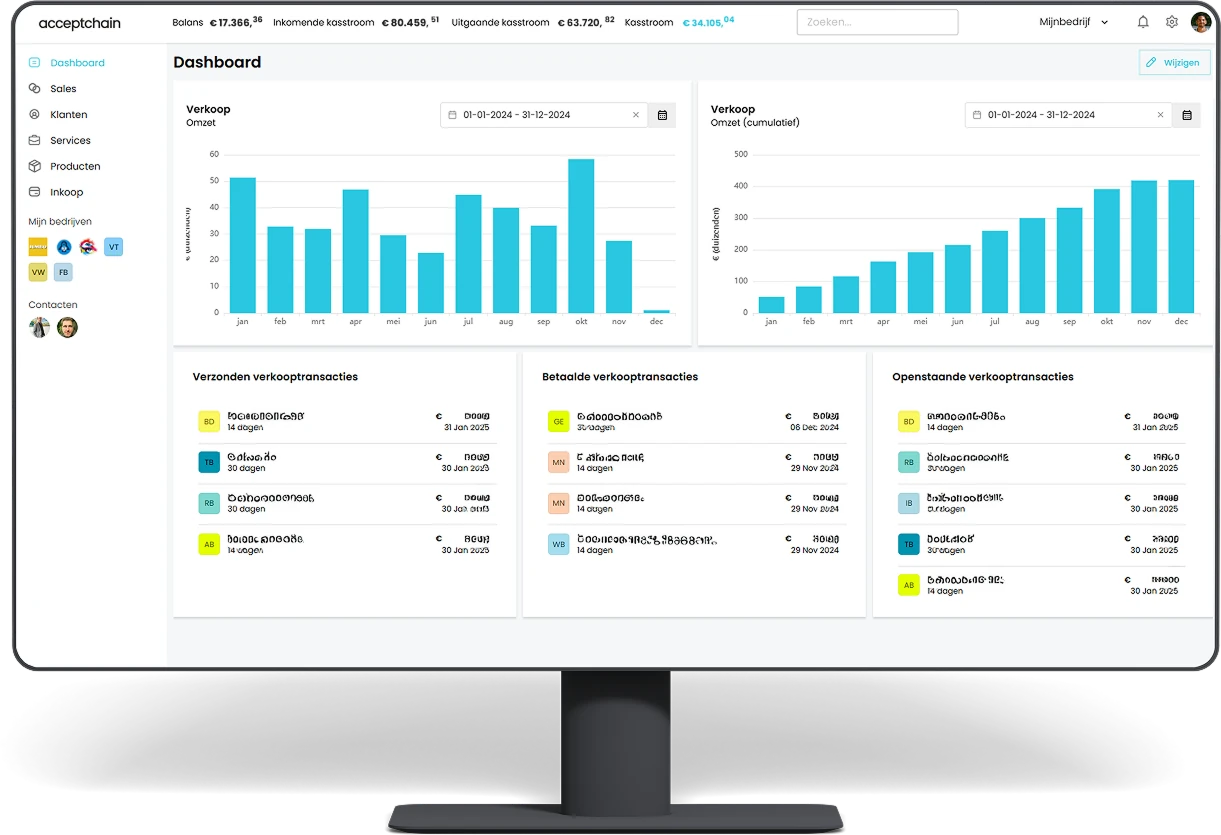Select the VT company badge
The width and height of the screenshot is (1221, 835).
pos(113,247)
